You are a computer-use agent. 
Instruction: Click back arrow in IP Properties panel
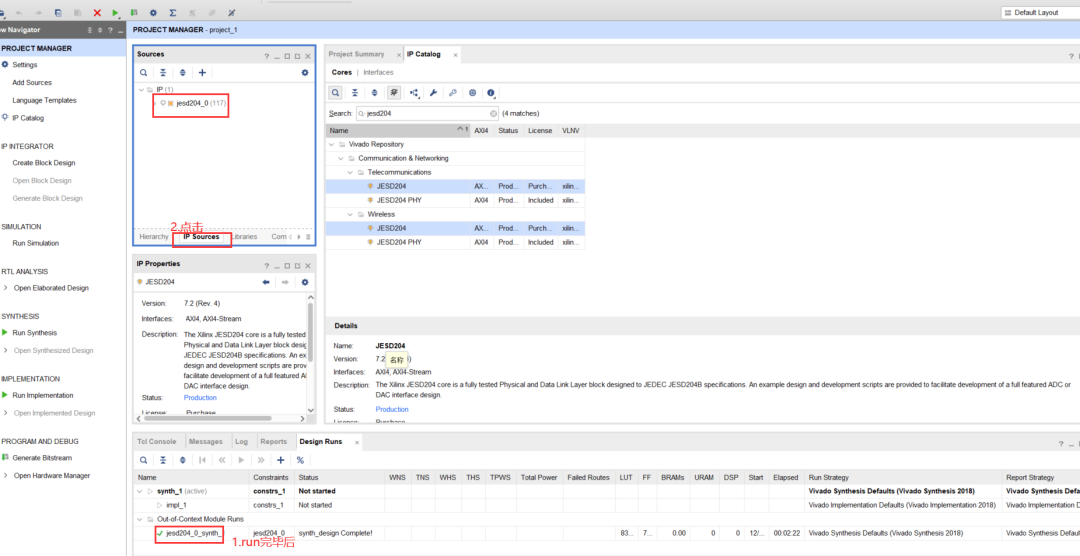click(266, 282)
